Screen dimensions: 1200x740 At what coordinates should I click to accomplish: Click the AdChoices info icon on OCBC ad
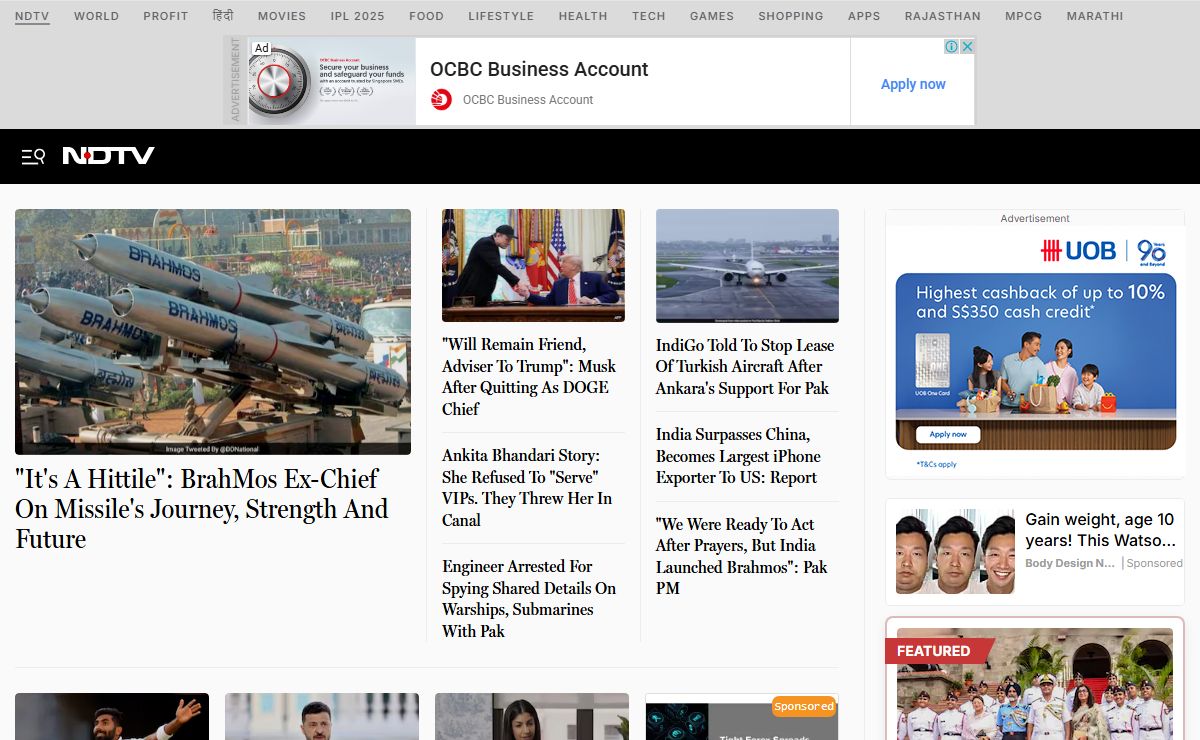[952, 46]
